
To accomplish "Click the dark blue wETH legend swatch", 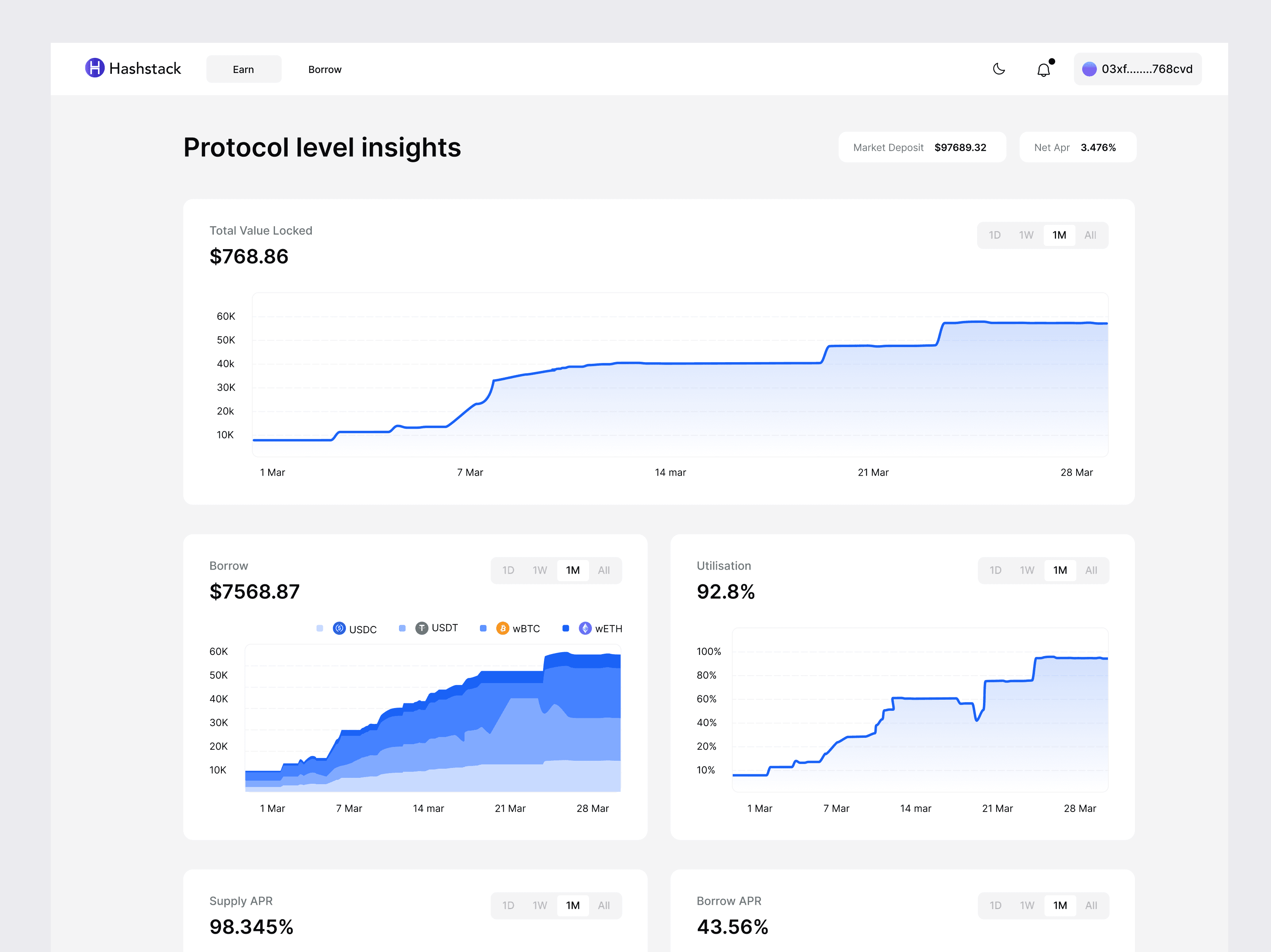I will pos(565,629).
